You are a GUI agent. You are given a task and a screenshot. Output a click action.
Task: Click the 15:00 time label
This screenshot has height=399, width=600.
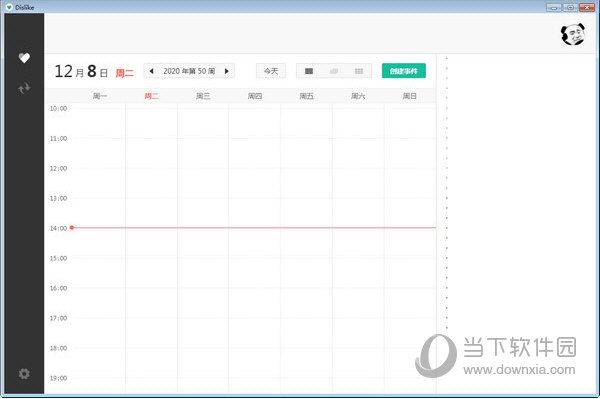(58, 258)
